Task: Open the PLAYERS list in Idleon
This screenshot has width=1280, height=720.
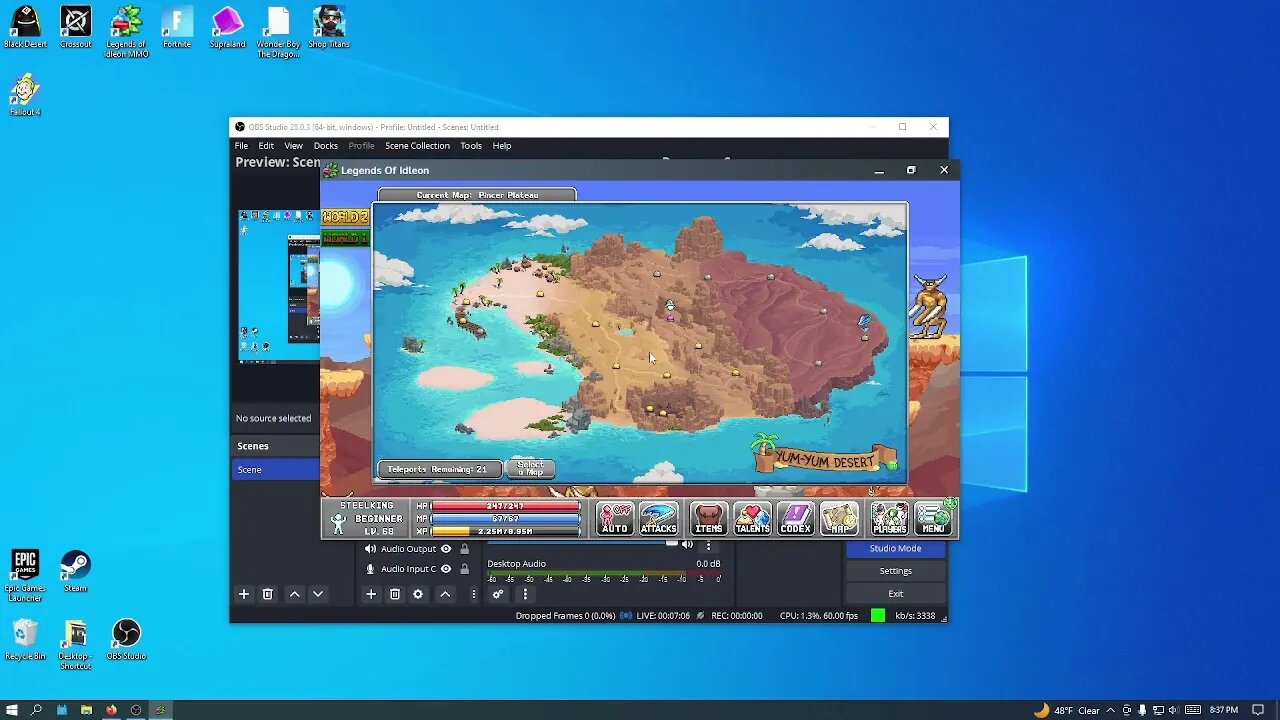Action: coord(889,518)
